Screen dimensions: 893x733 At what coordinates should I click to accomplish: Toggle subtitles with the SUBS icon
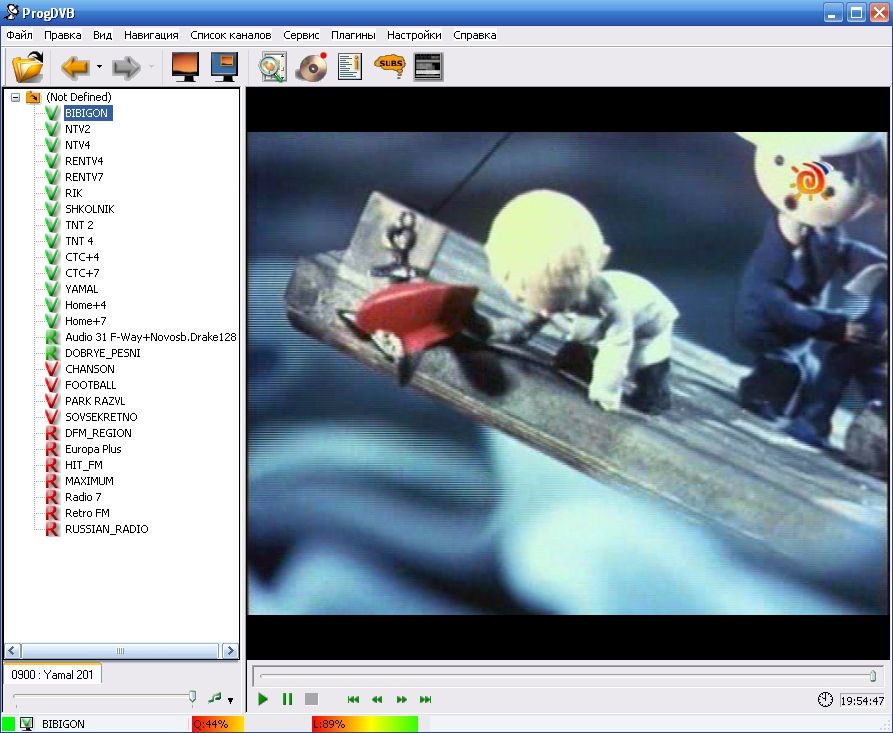[390, 65]
